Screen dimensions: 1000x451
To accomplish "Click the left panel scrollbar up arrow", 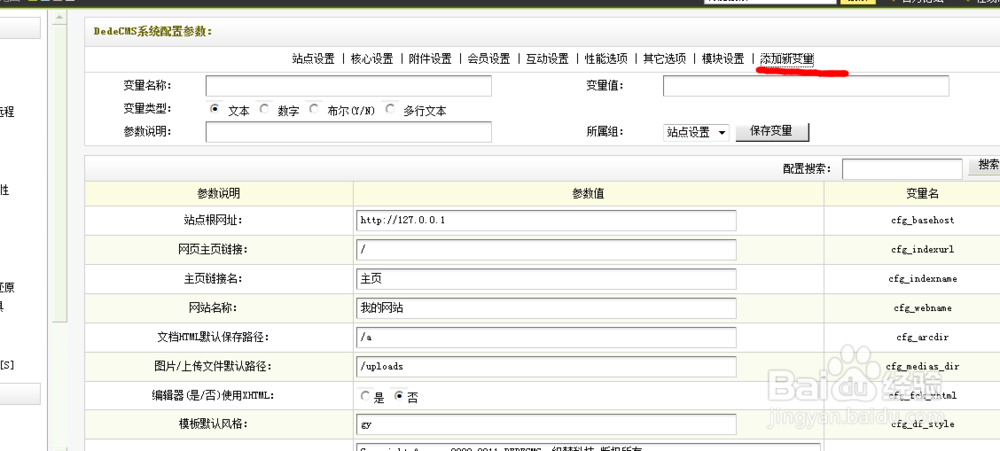I will (59, 16).
